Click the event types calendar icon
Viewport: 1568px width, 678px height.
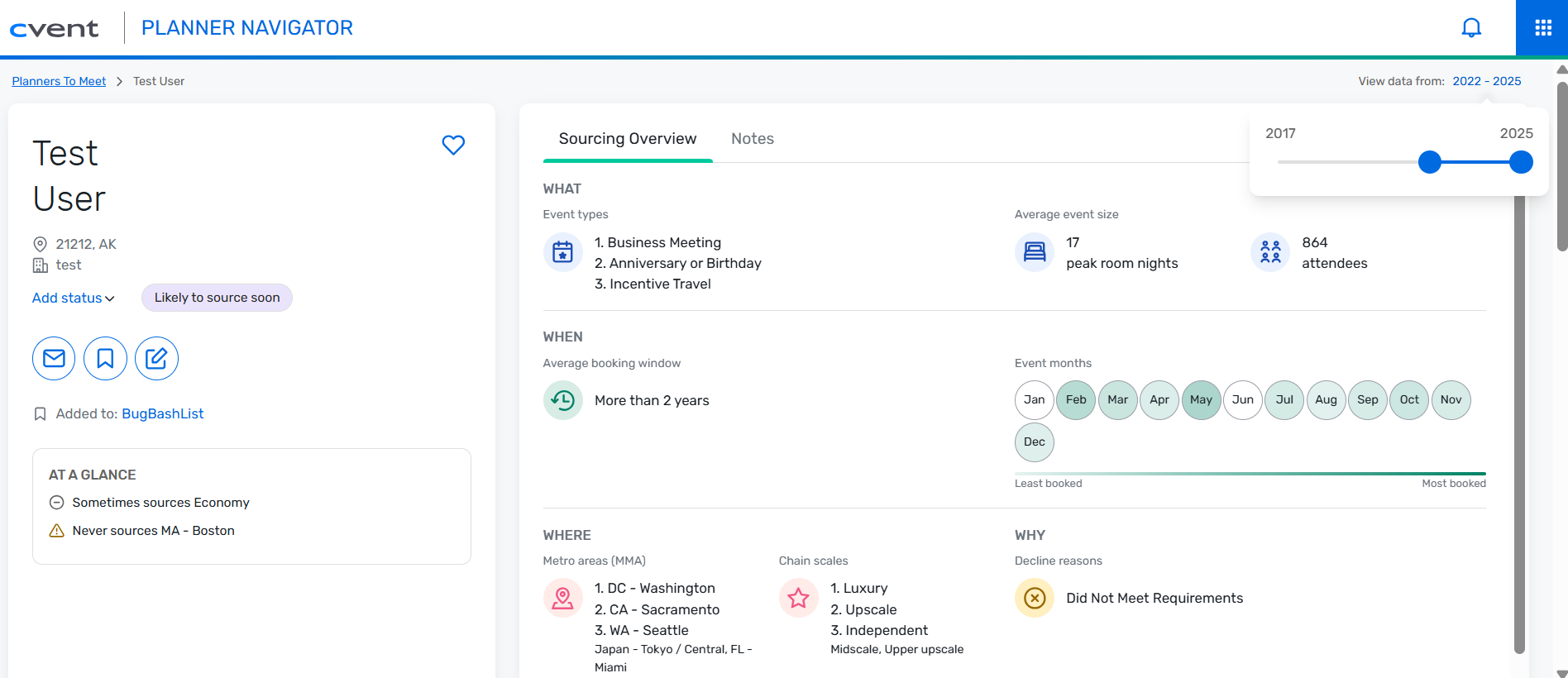562,252
